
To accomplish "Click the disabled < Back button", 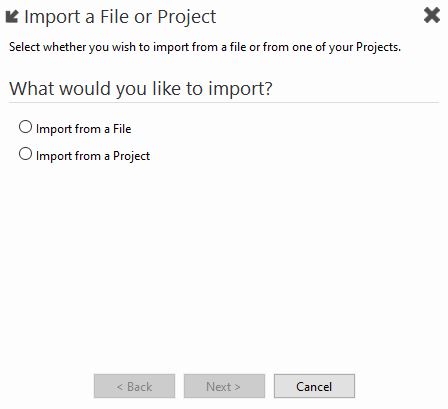I will [134, 386].
